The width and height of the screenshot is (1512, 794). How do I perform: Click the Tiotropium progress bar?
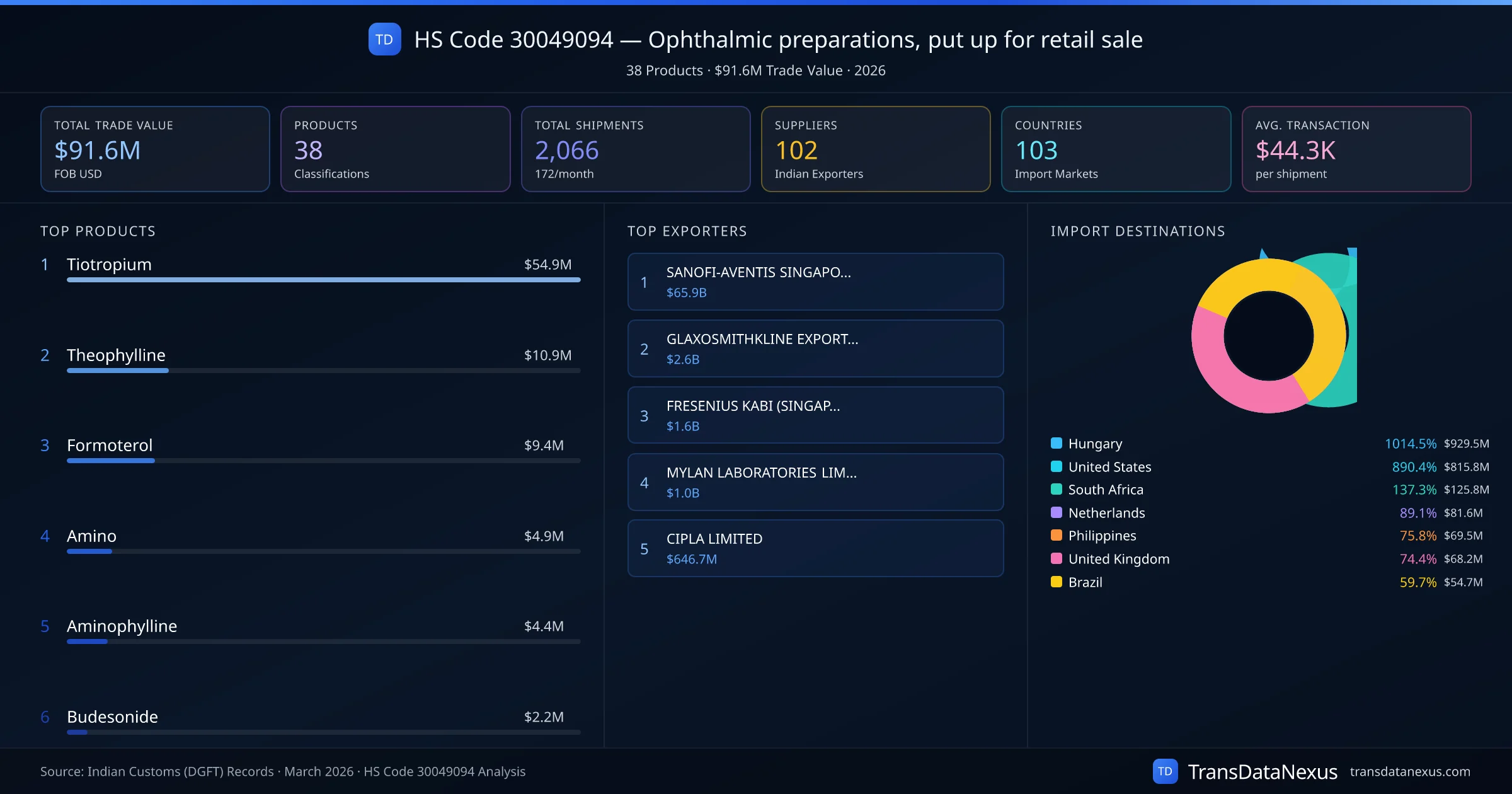[x=323, y=280]
